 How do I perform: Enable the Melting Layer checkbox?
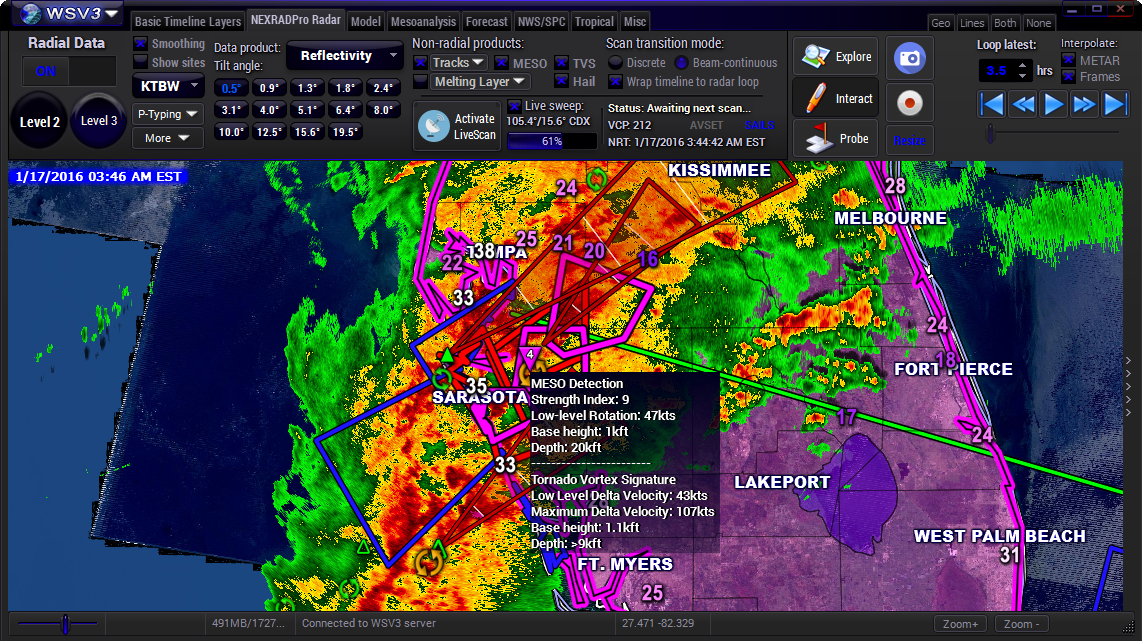point(420,81)
